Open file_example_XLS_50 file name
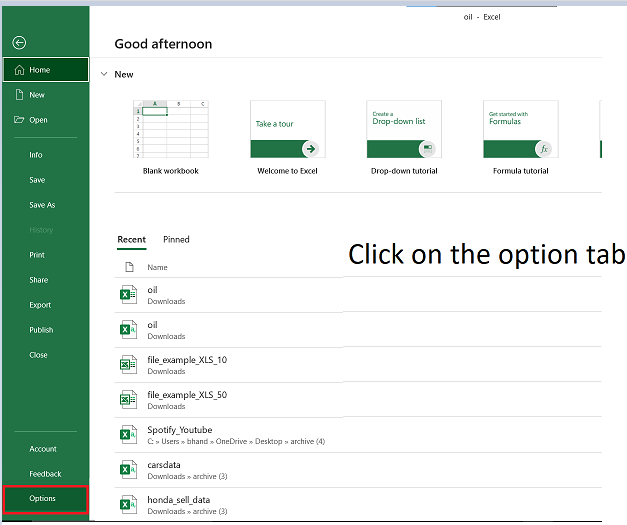Image resolution: width=627 pixels, height=525 pixels. [187, 395]
